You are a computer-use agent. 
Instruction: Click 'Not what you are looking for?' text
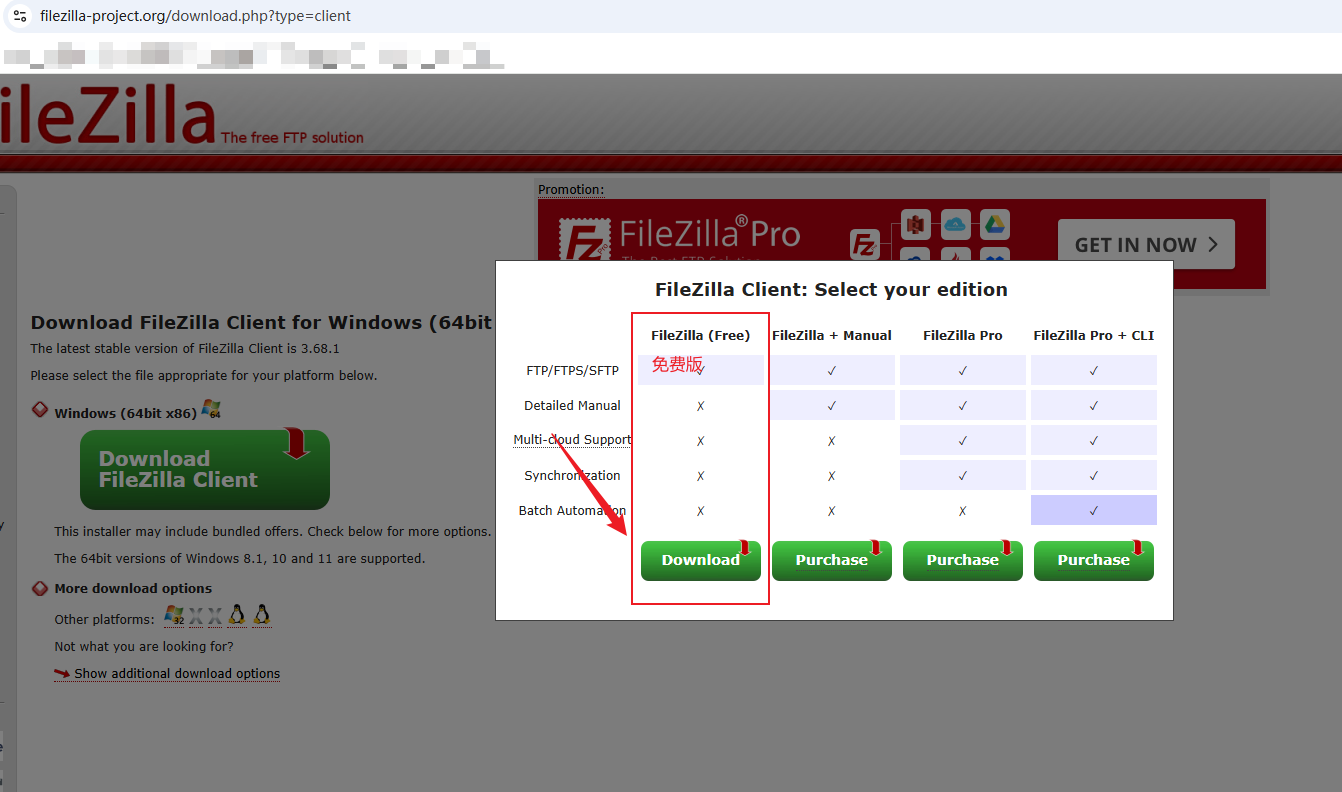click(x=144, y=647)
